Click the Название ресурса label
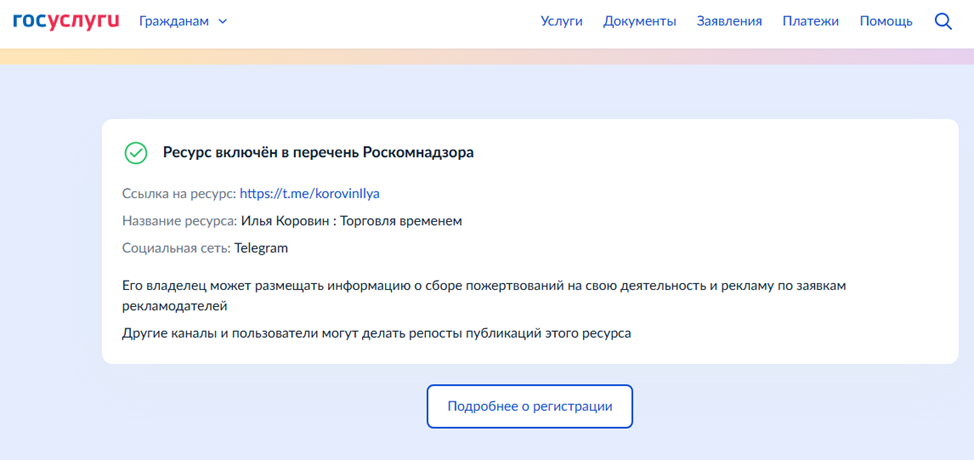974x460 pixels. pyautogui.click(x=180, y=221)
